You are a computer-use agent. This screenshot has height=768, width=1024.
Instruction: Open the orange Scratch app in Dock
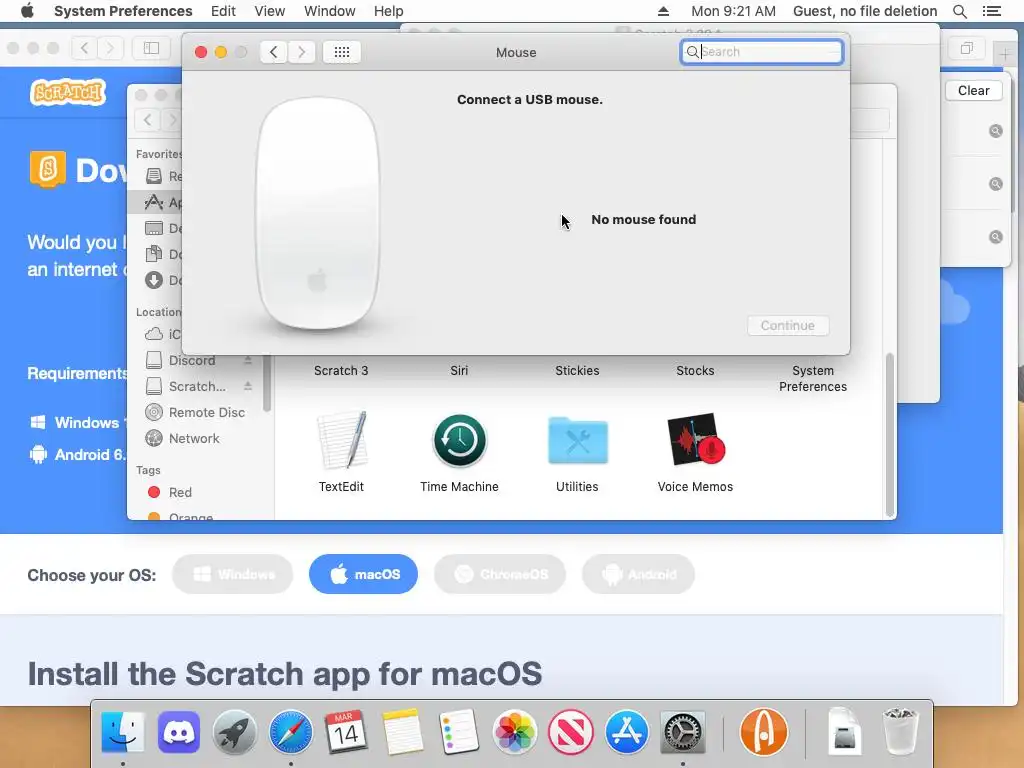click(x=763, y=731)
